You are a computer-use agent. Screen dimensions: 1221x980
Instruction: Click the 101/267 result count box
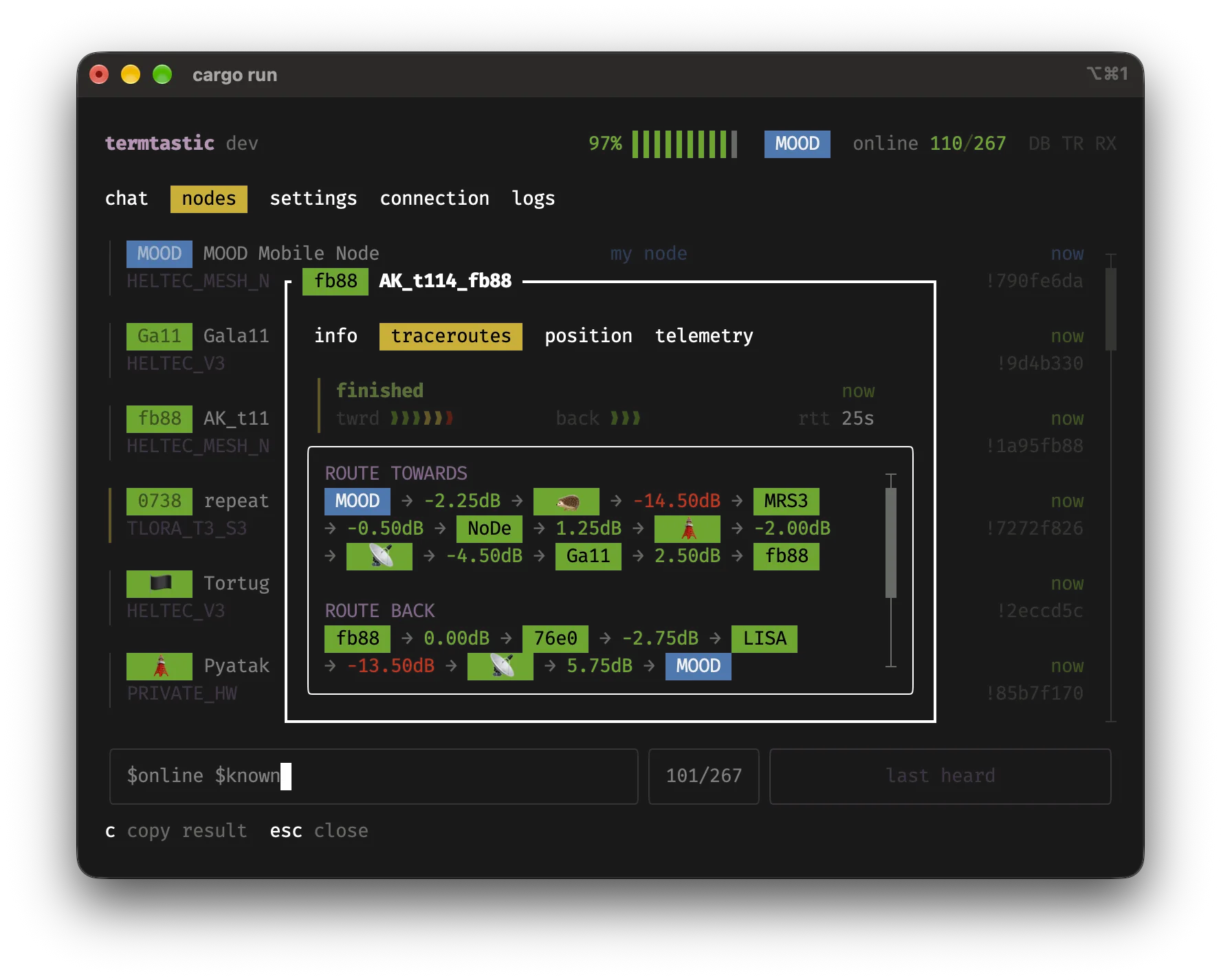(703, 776)
